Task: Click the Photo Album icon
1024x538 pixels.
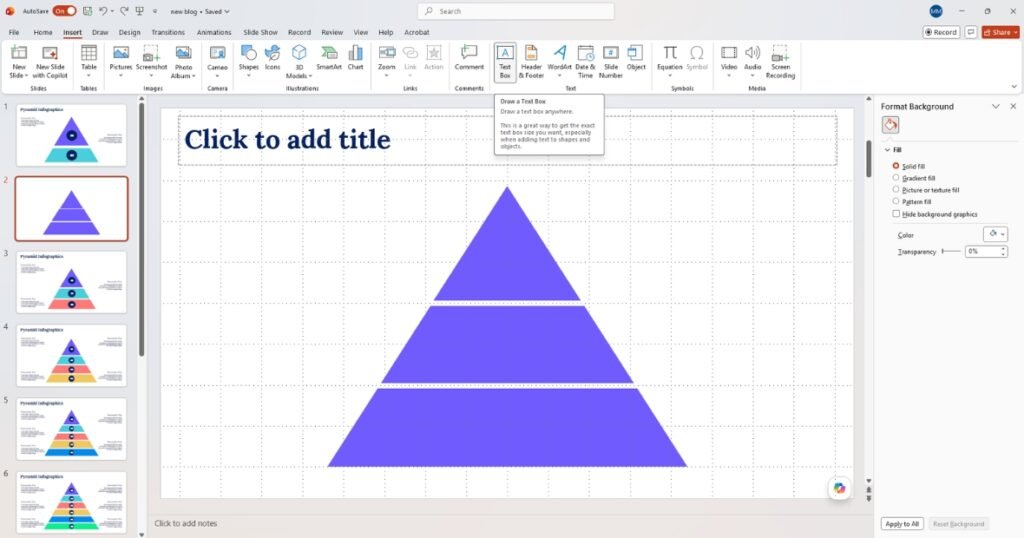Action: 184,53
